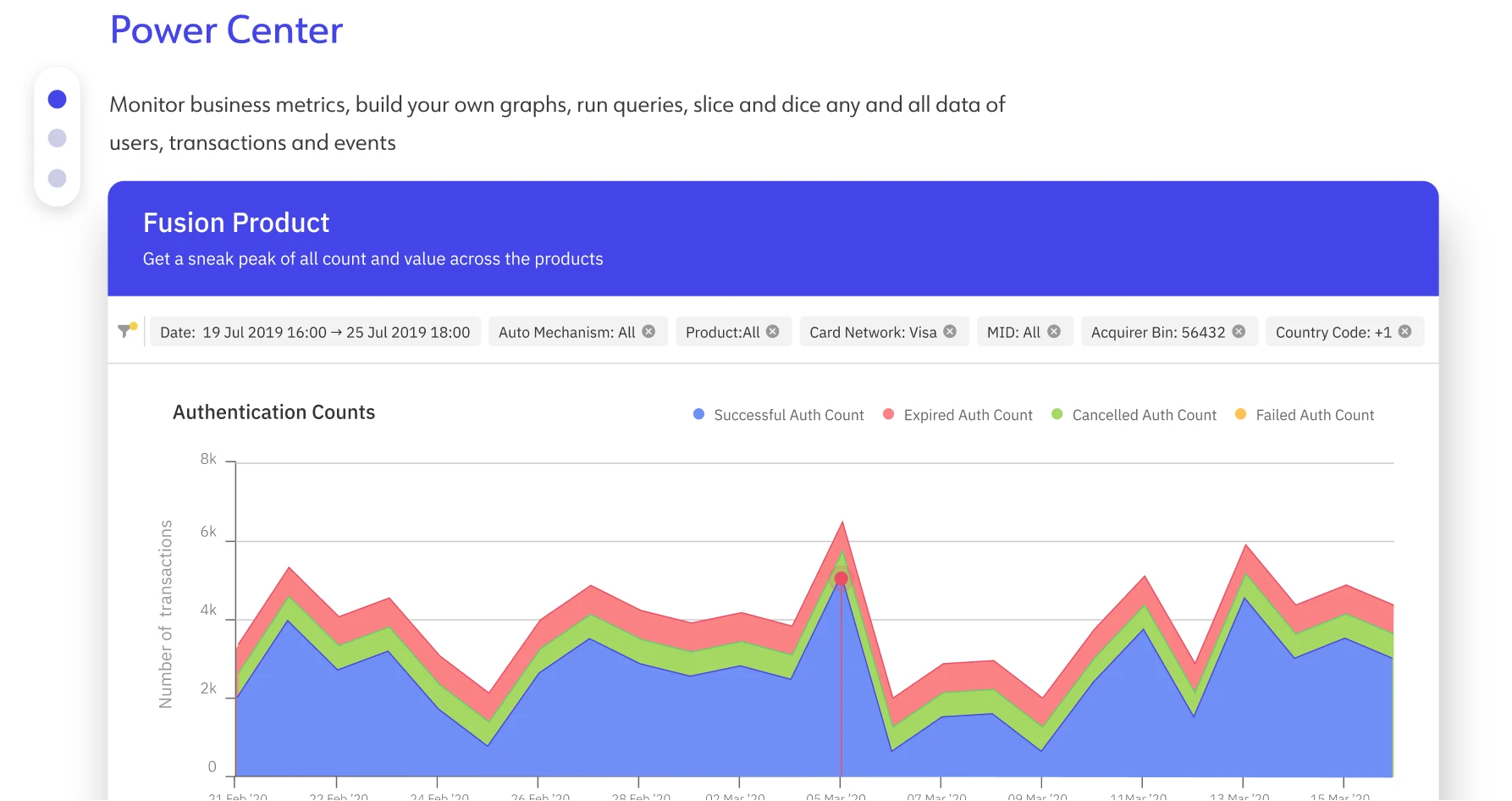Select the third slide indicator dot
Viewport: 1512px width, 801px height.
pos(57,178)
